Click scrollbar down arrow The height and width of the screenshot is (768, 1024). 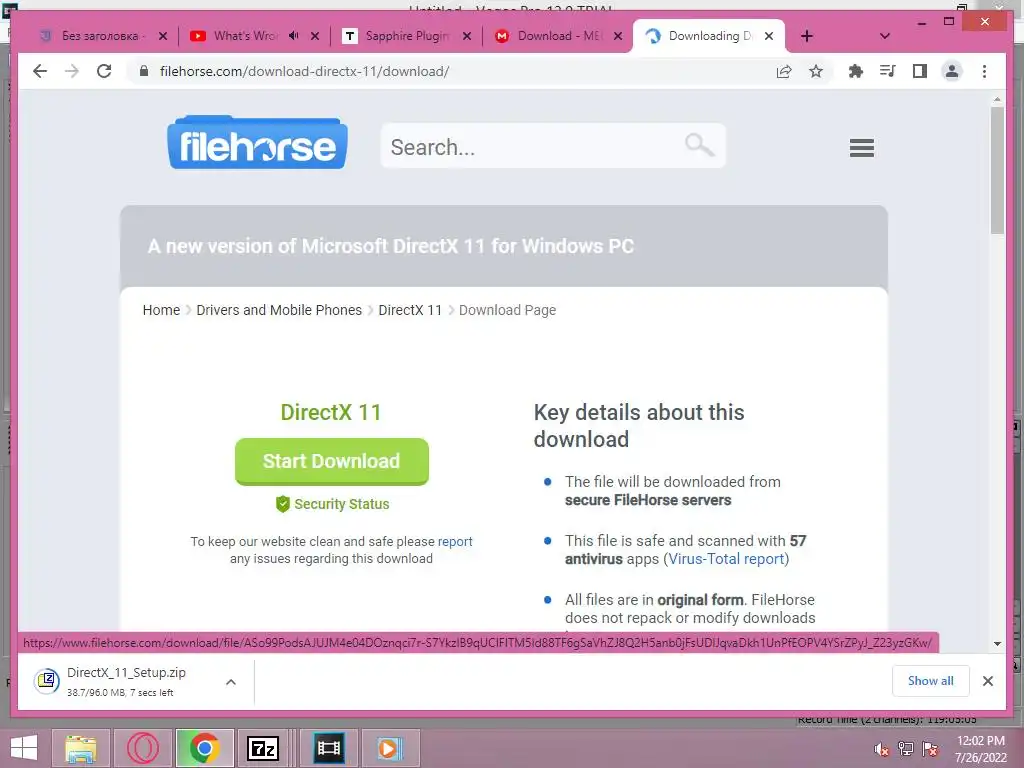pos(997,644)
